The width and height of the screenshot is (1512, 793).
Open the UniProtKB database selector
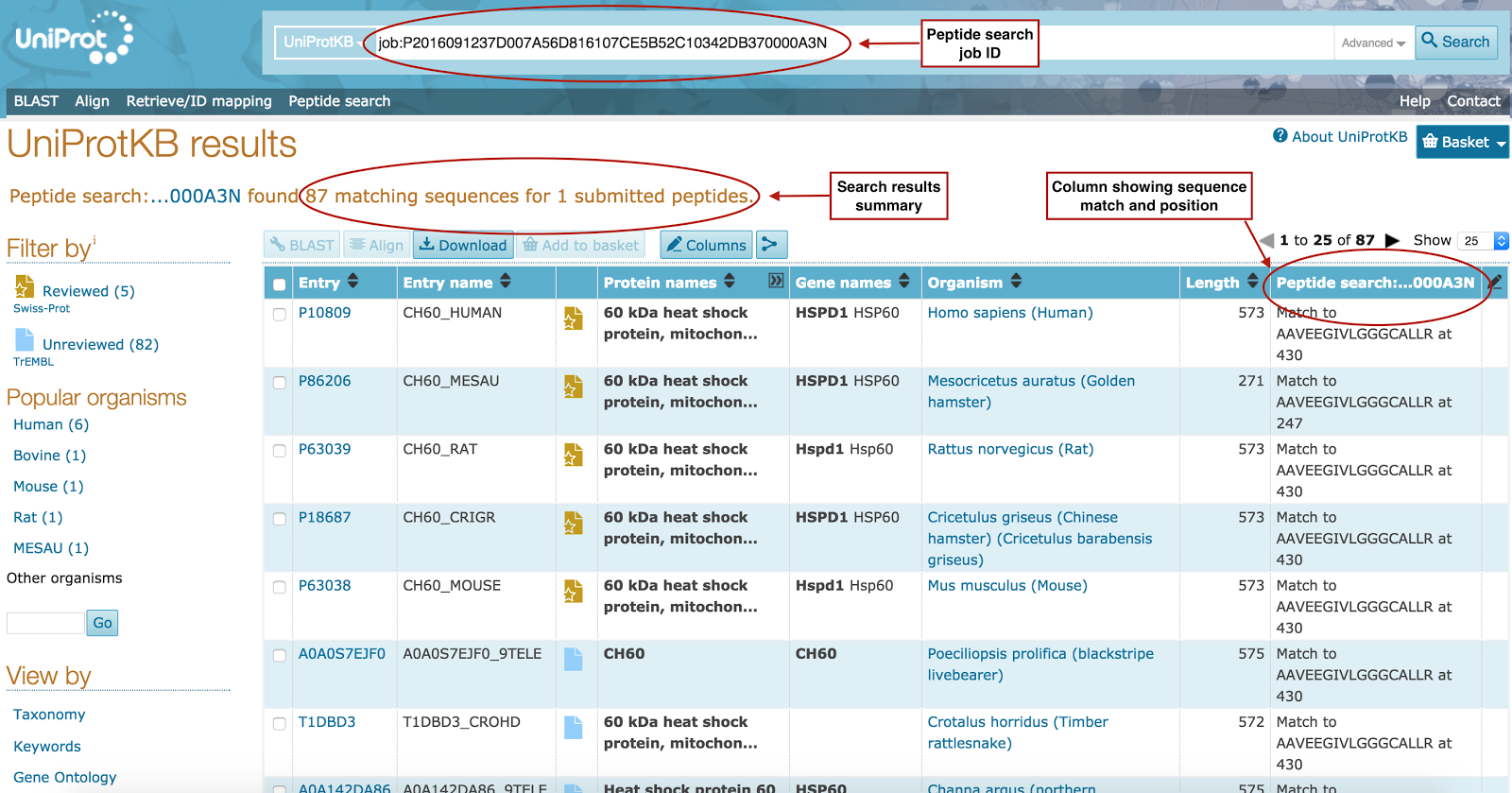[x=322, y=42]
